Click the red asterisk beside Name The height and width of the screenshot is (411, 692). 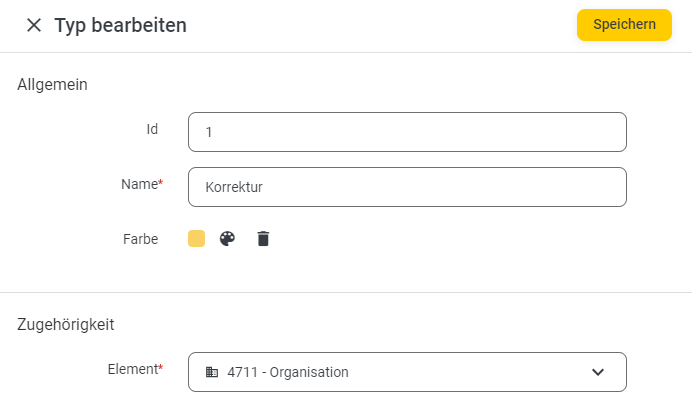161,181
